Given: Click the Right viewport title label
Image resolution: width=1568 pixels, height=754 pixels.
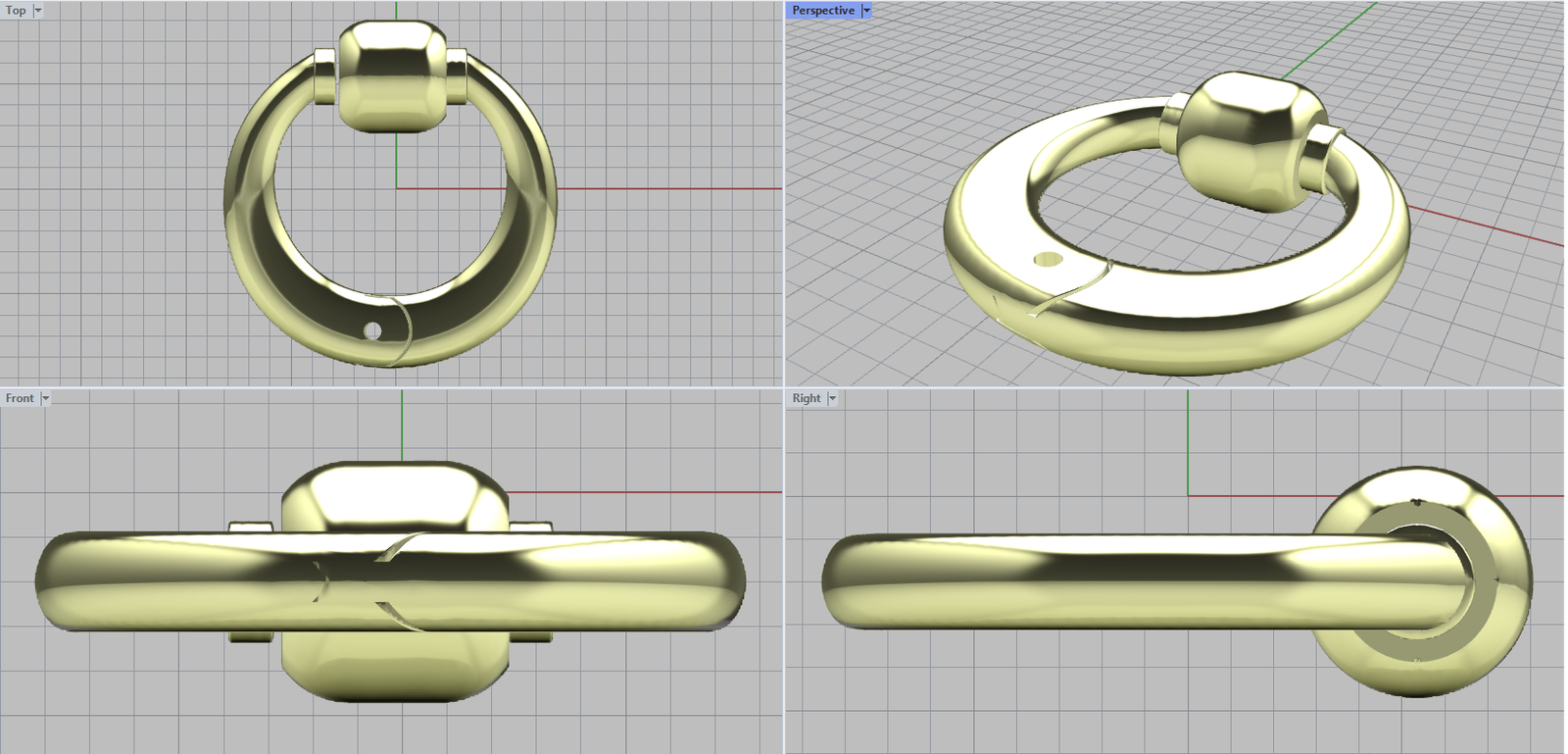Looking at the screenshot, I should (806, 399).
